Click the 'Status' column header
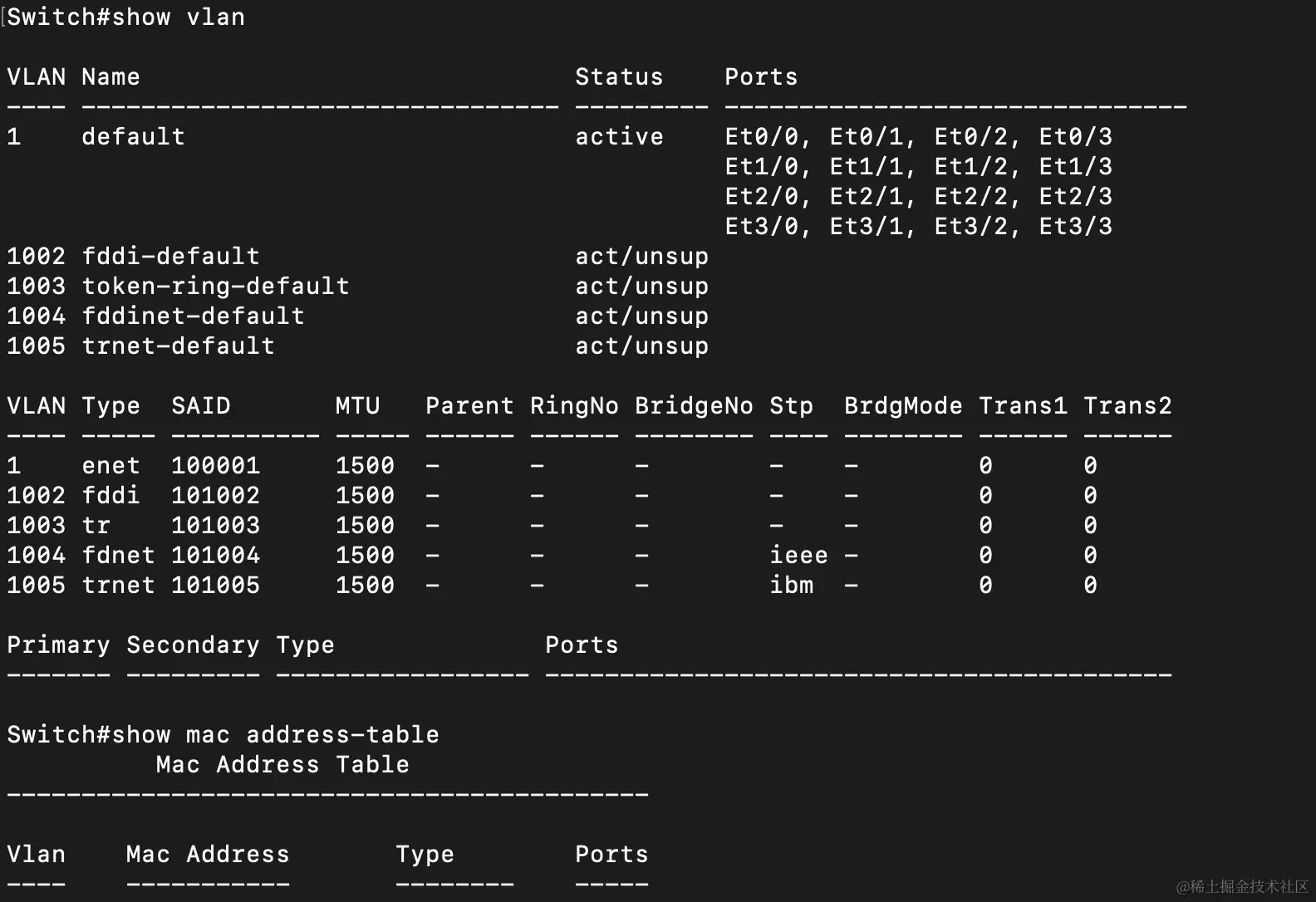Image resolution: width=1316 pixels, height=902 pixels. [x=620, y=77]
